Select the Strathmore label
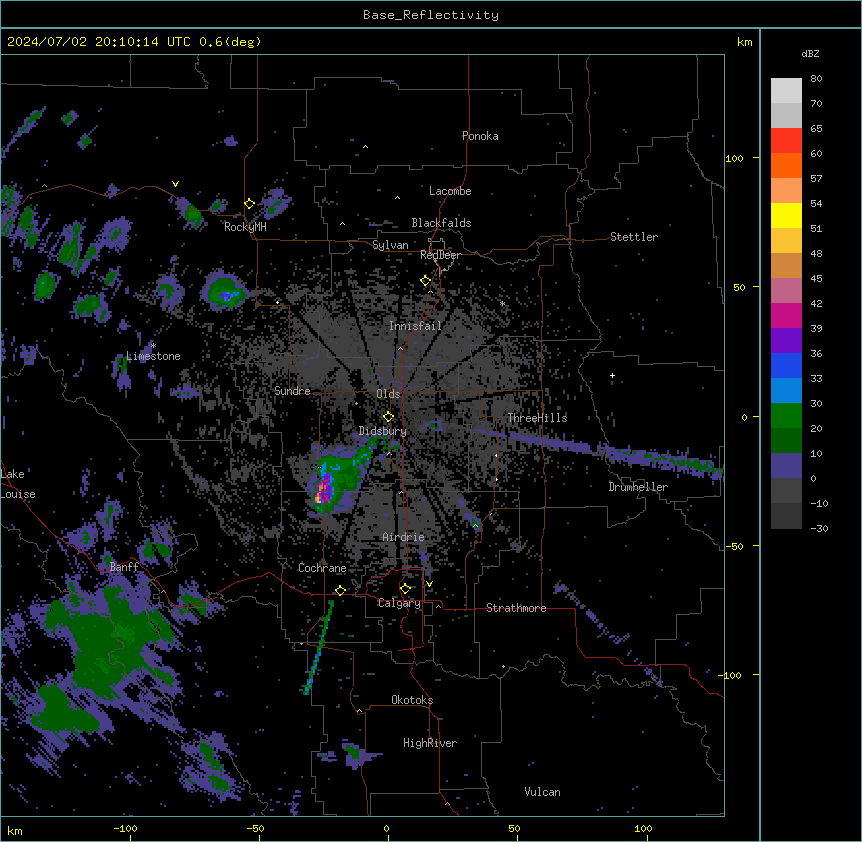This screenshot has width=862, height=842. [x=516, y=608]
